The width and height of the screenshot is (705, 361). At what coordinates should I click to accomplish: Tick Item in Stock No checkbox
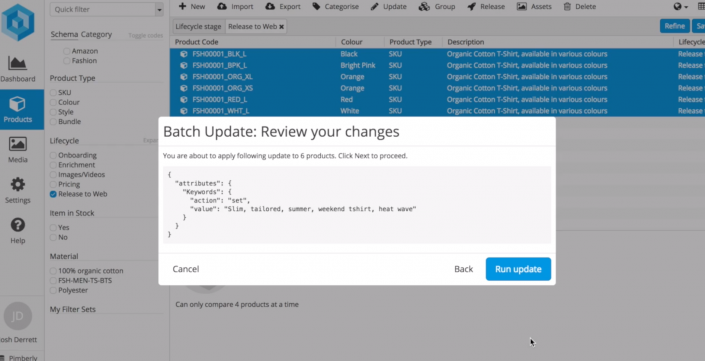(53, 237)
